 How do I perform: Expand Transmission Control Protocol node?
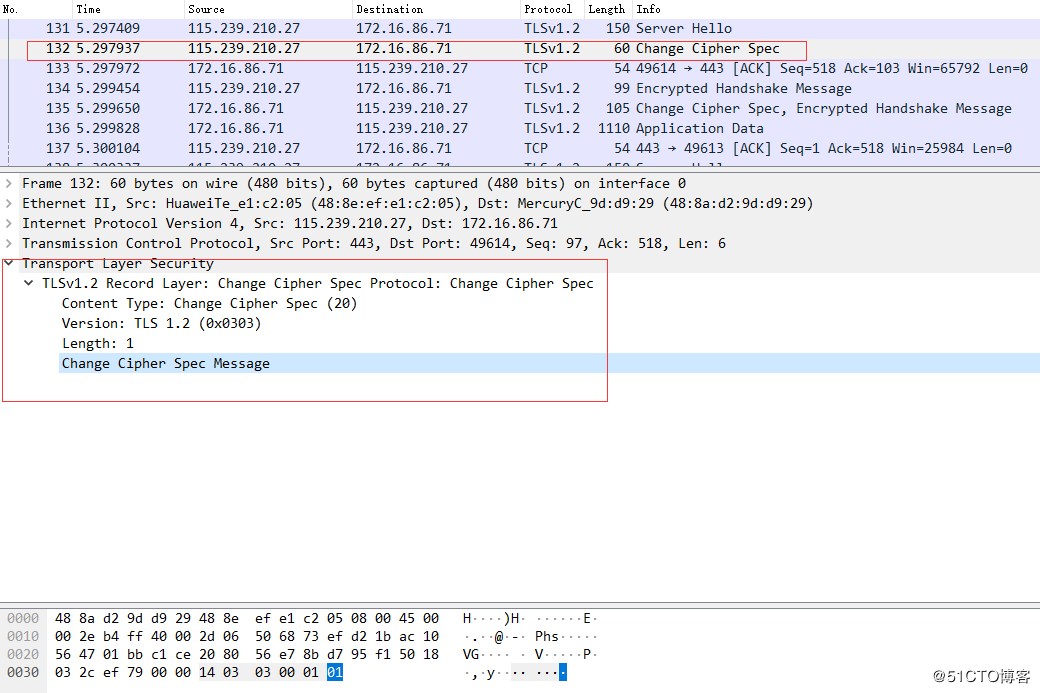9,244
